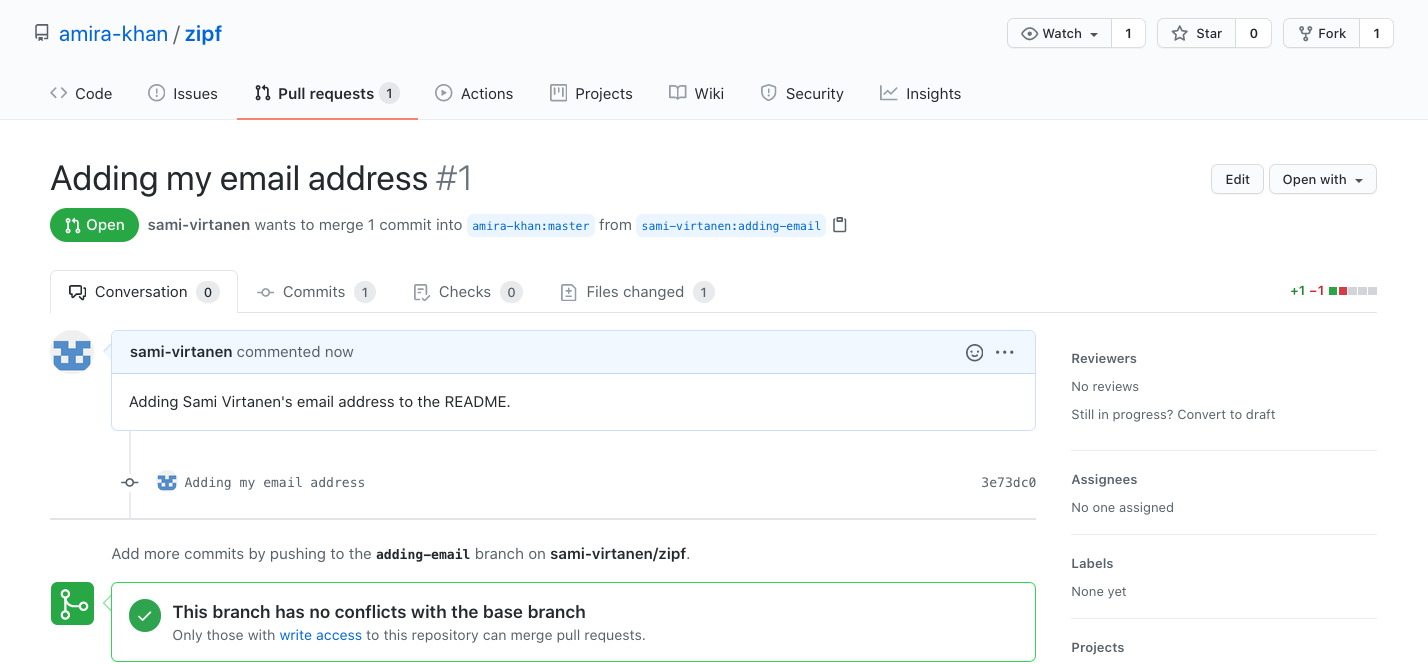Switch to the Checks tab

pyautogui.click(x=467, y=292)
